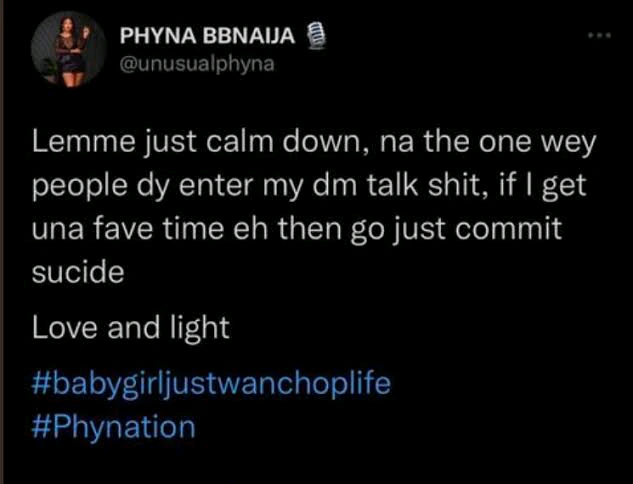Open the #Phynation hashtag
Viewport: 633px width, 484px height.
113,427
